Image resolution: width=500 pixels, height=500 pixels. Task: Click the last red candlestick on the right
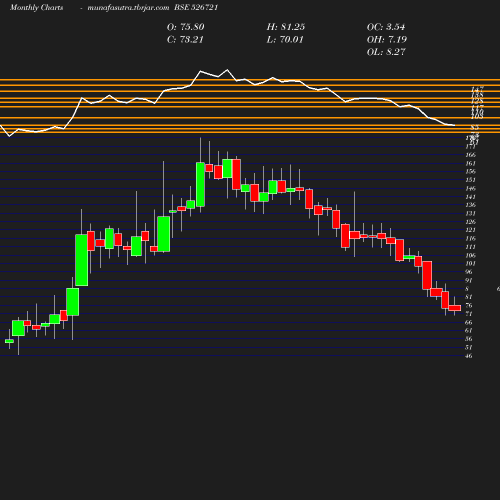click(455, 308)
